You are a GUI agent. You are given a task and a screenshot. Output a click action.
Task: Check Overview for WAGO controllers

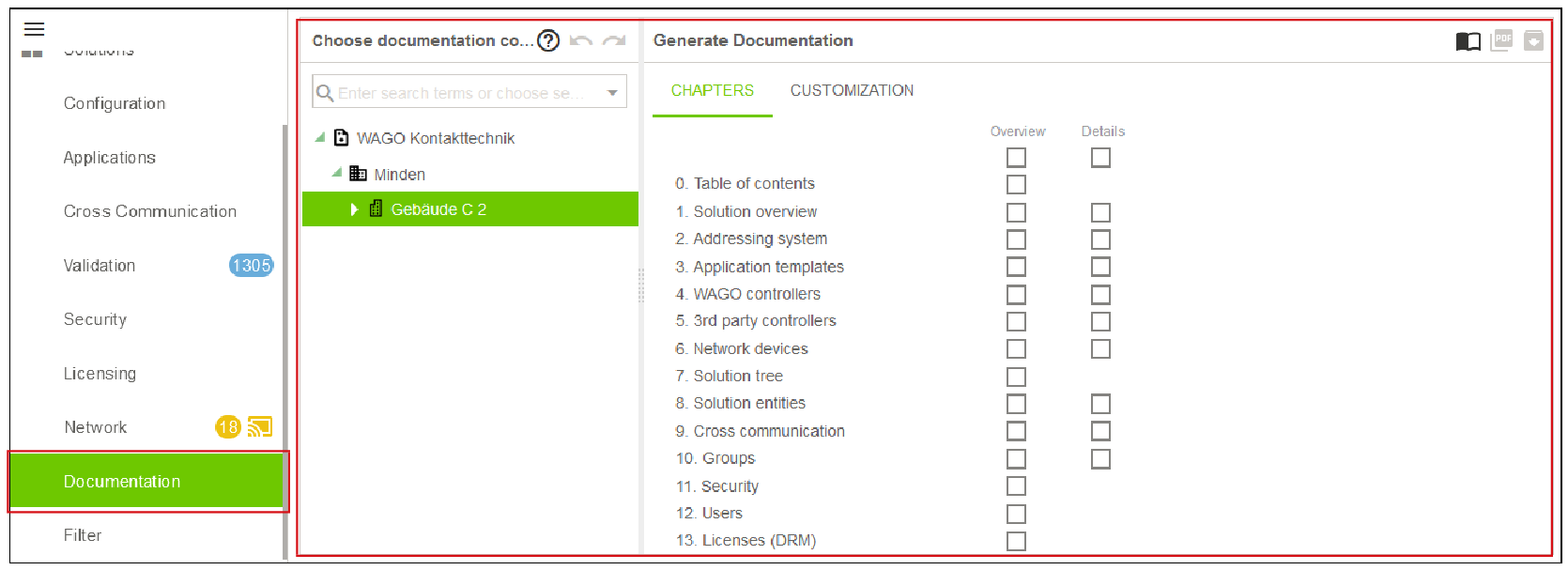point(1016,295)
